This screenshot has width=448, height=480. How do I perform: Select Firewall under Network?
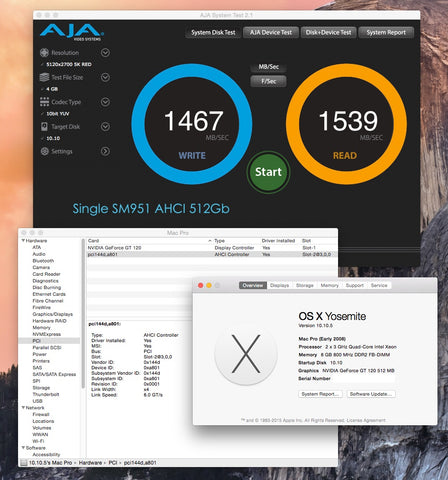(41, 414)
